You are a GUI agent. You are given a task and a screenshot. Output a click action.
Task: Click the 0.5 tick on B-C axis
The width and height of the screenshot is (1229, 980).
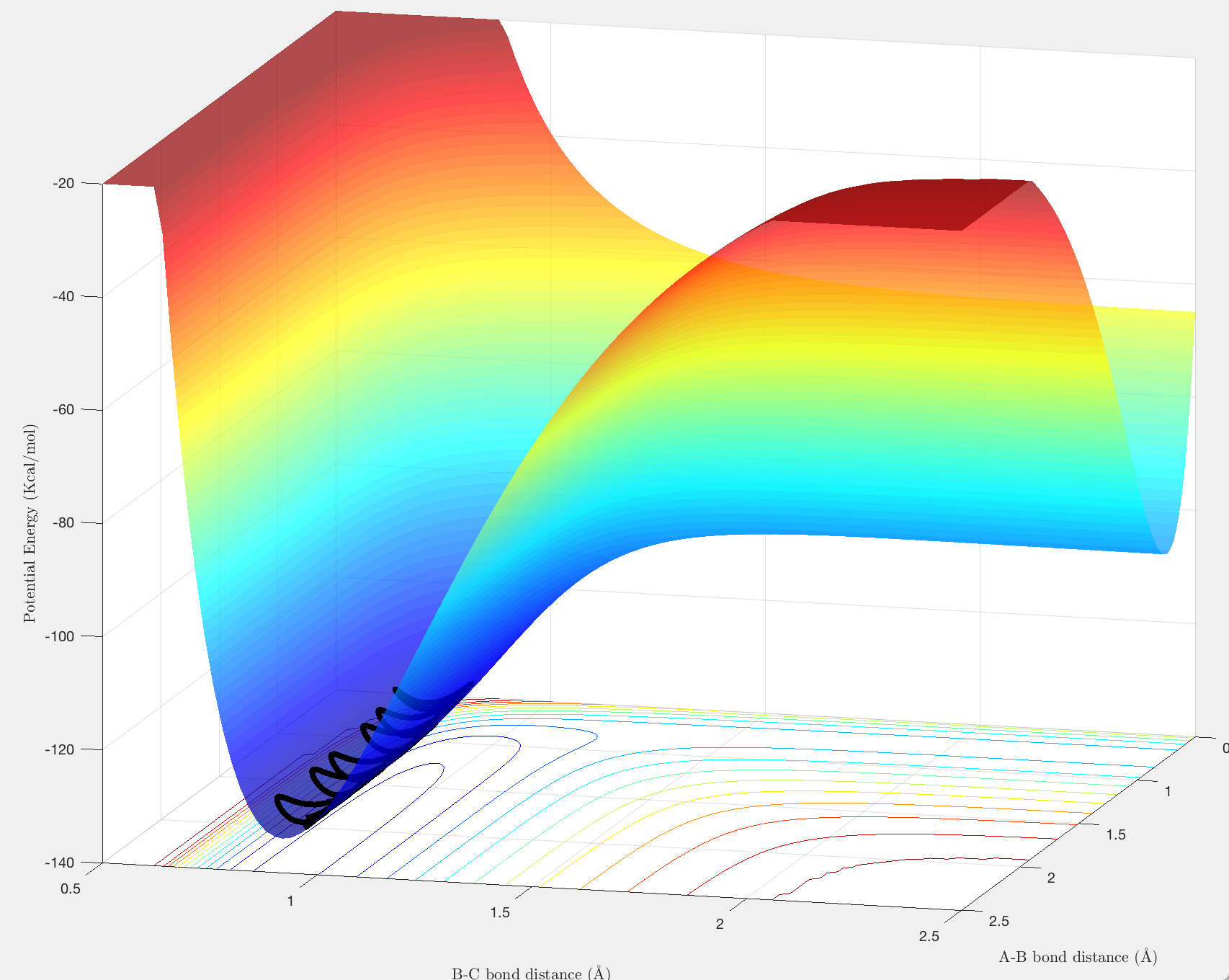click(70, 888)
